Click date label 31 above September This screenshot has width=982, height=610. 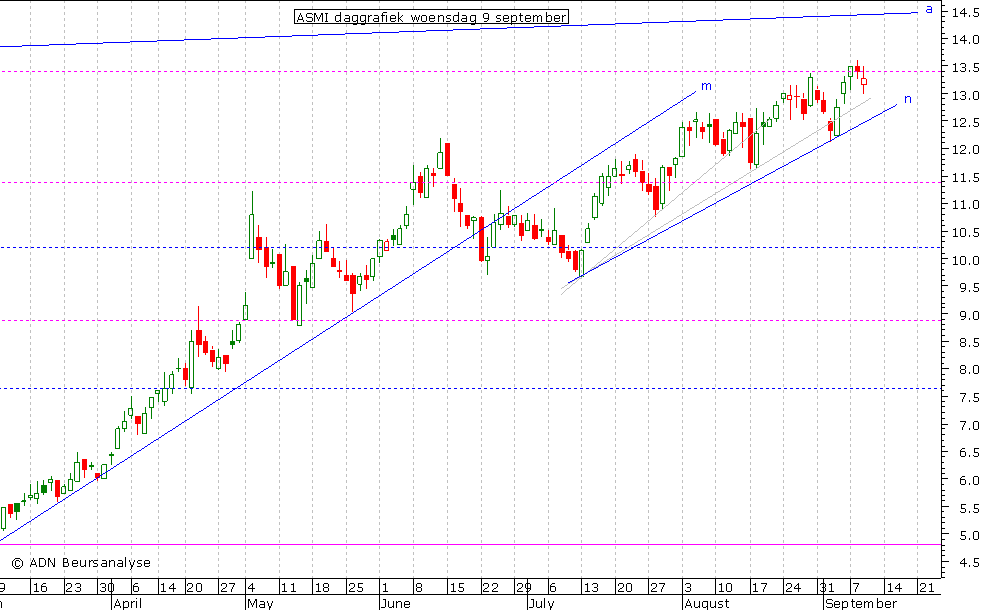point(827,587)
